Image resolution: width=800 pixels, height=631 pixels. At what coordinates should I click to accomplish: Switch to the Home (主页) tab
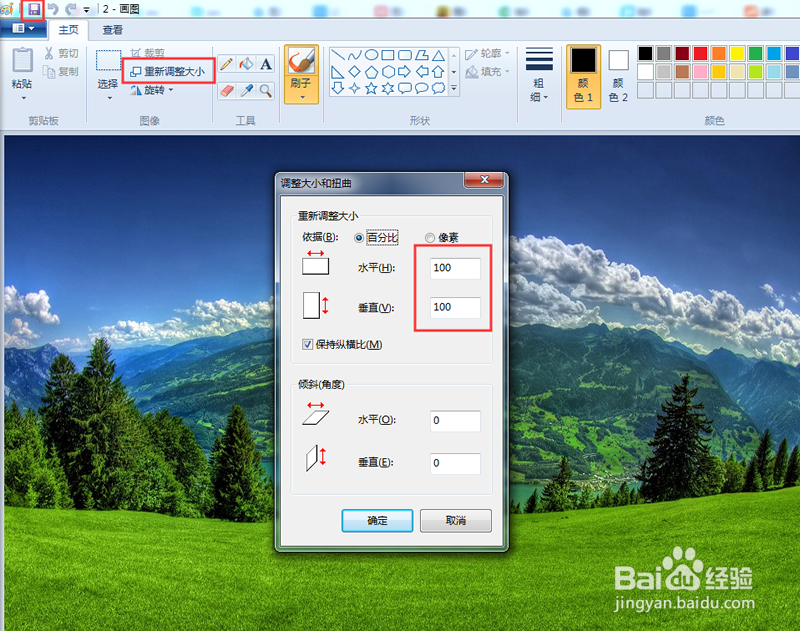pos(68,30)
